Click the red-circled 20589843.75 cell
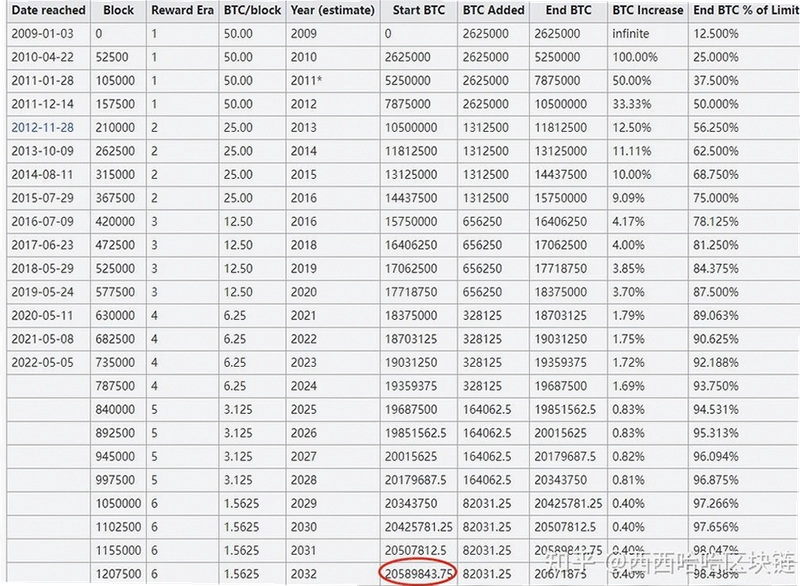Screen dimensions: 800x586 418,574
